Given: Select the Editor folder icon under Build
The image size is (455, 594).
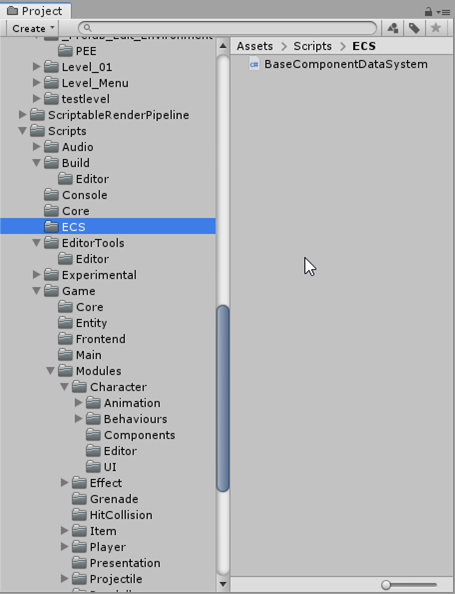Looking at the screenshot, I should pos(65,179).
